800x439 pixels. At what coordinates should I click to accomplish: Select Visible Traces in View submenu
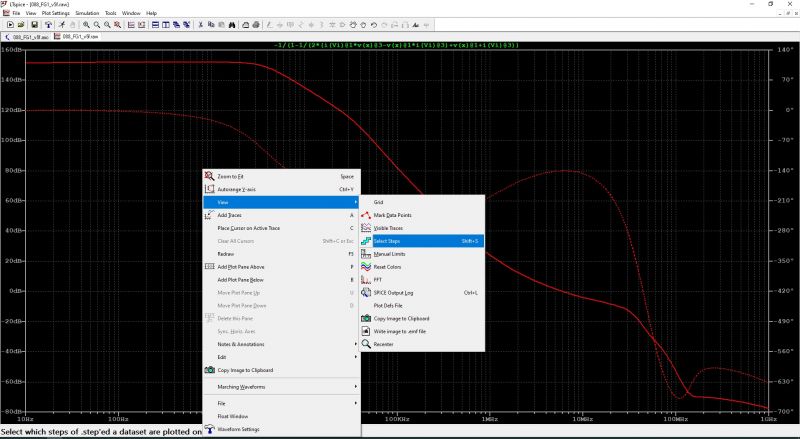tap(388, 228)
